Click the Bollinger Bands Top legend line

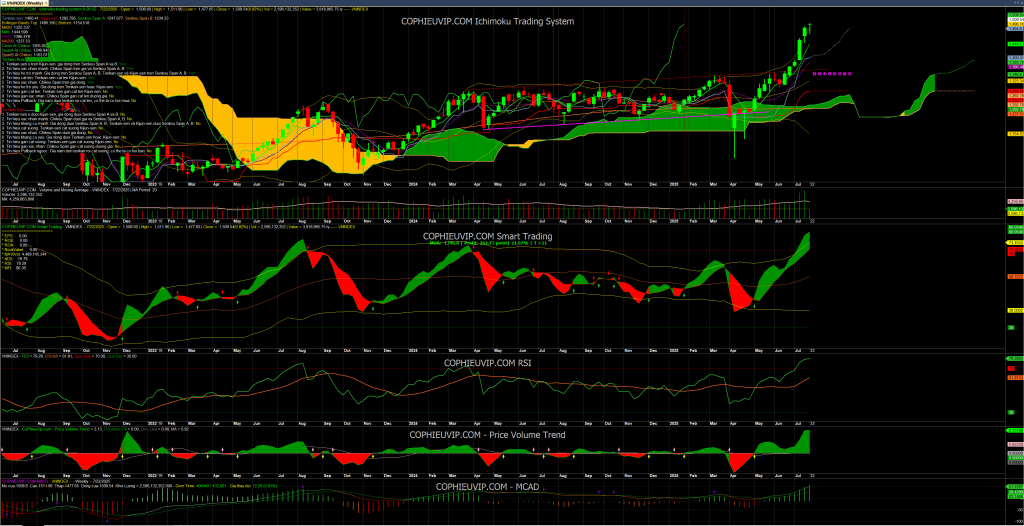(x=29, y=23)
